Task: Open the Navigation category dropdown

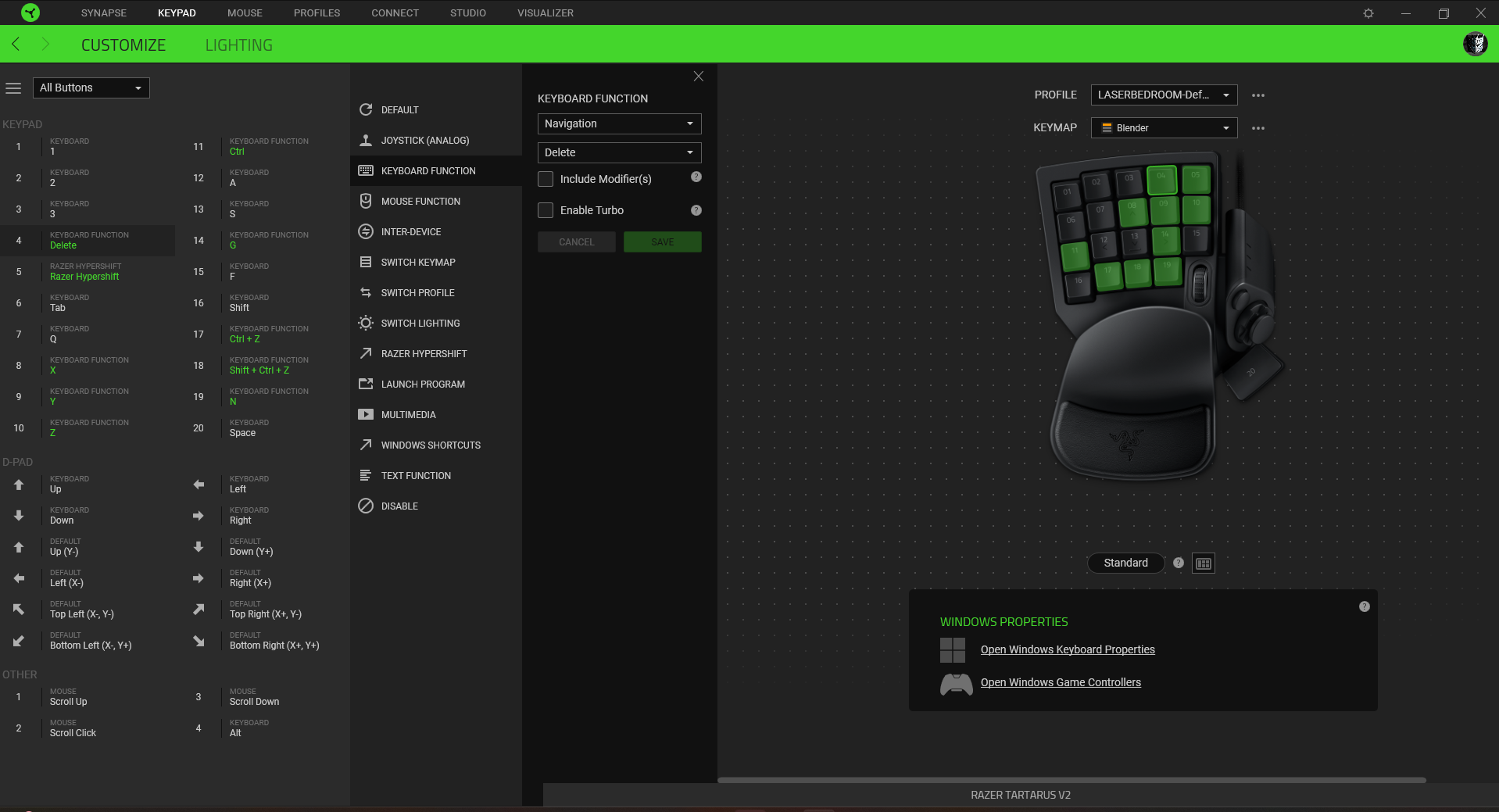Action: pos(619,123)
